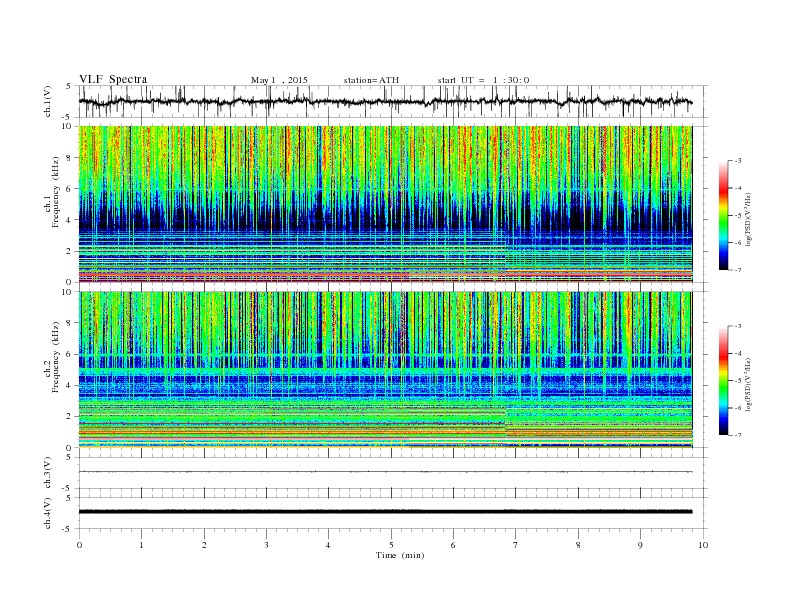Click the "5" minute tick on time axis
792x612 pixels.
(x=391, y=545)
